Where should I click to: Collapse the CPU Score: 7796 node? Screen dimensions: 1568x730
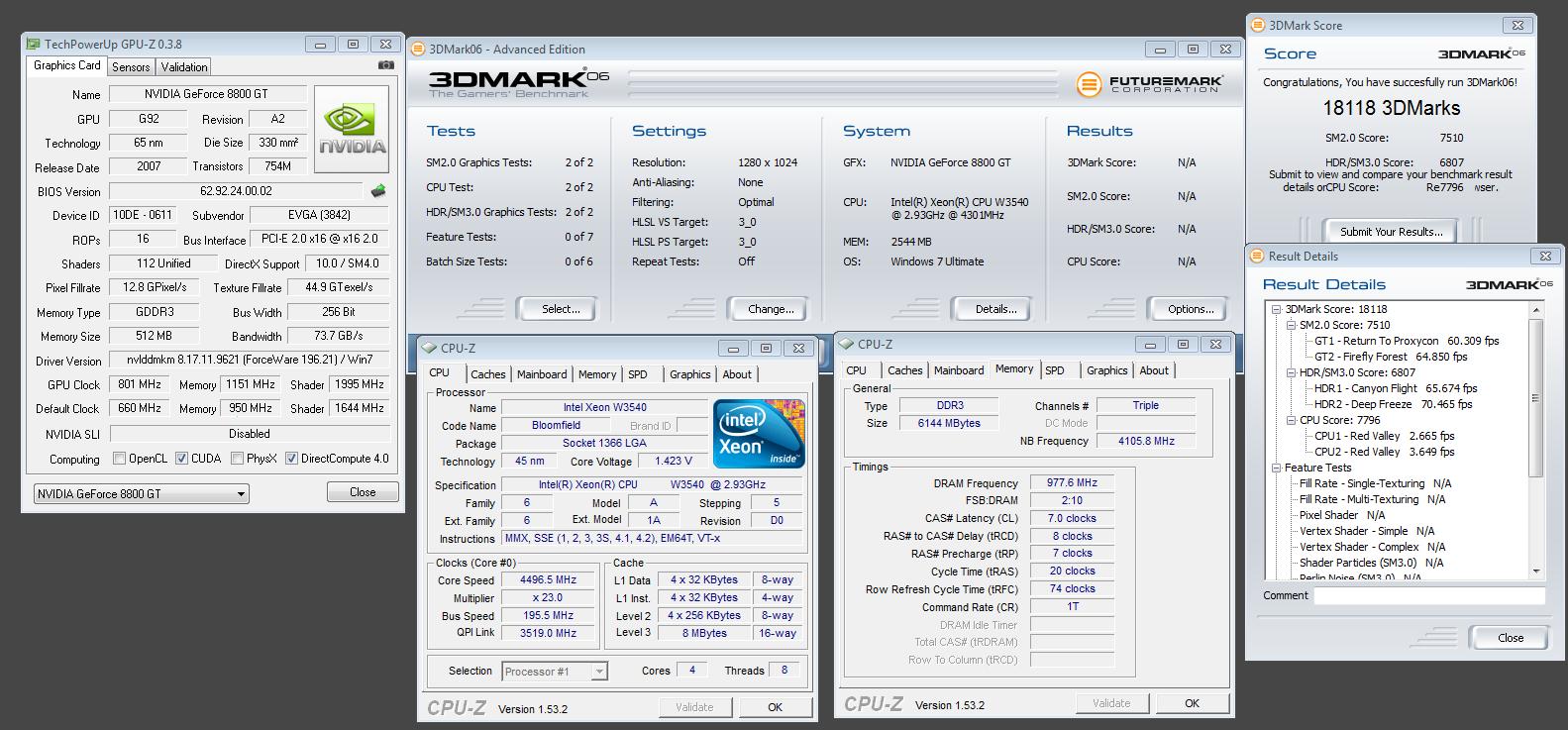click(x=1292, y=420)
